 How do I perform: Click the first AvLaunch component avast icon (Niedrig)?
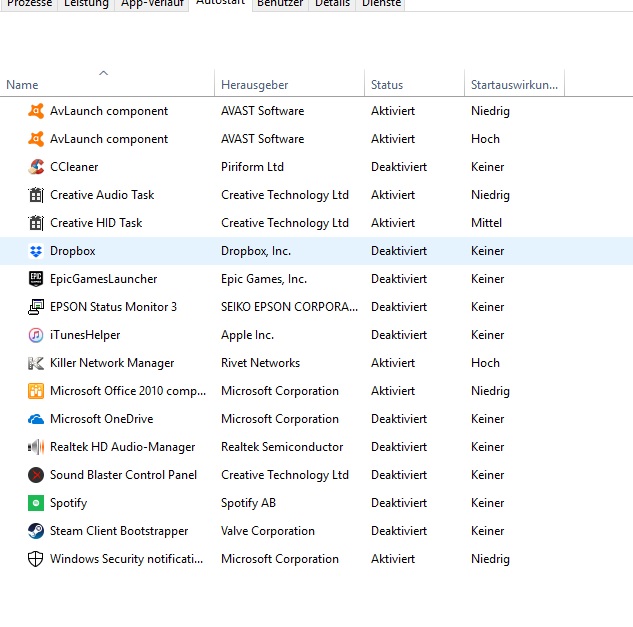(x=36, y=111)
